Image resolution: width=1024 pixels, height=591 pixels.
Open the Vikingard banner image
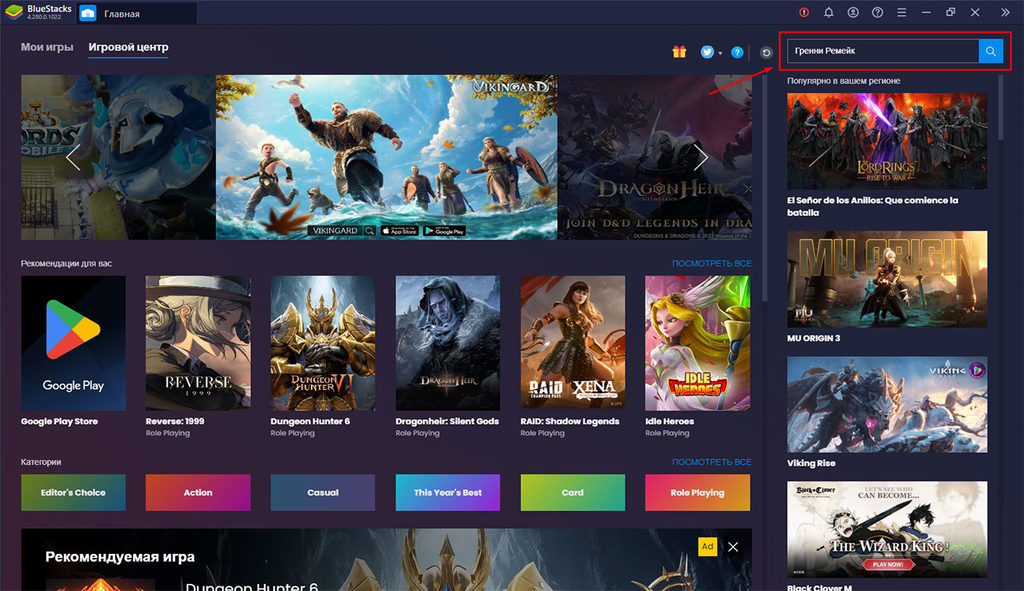[387, 157]
